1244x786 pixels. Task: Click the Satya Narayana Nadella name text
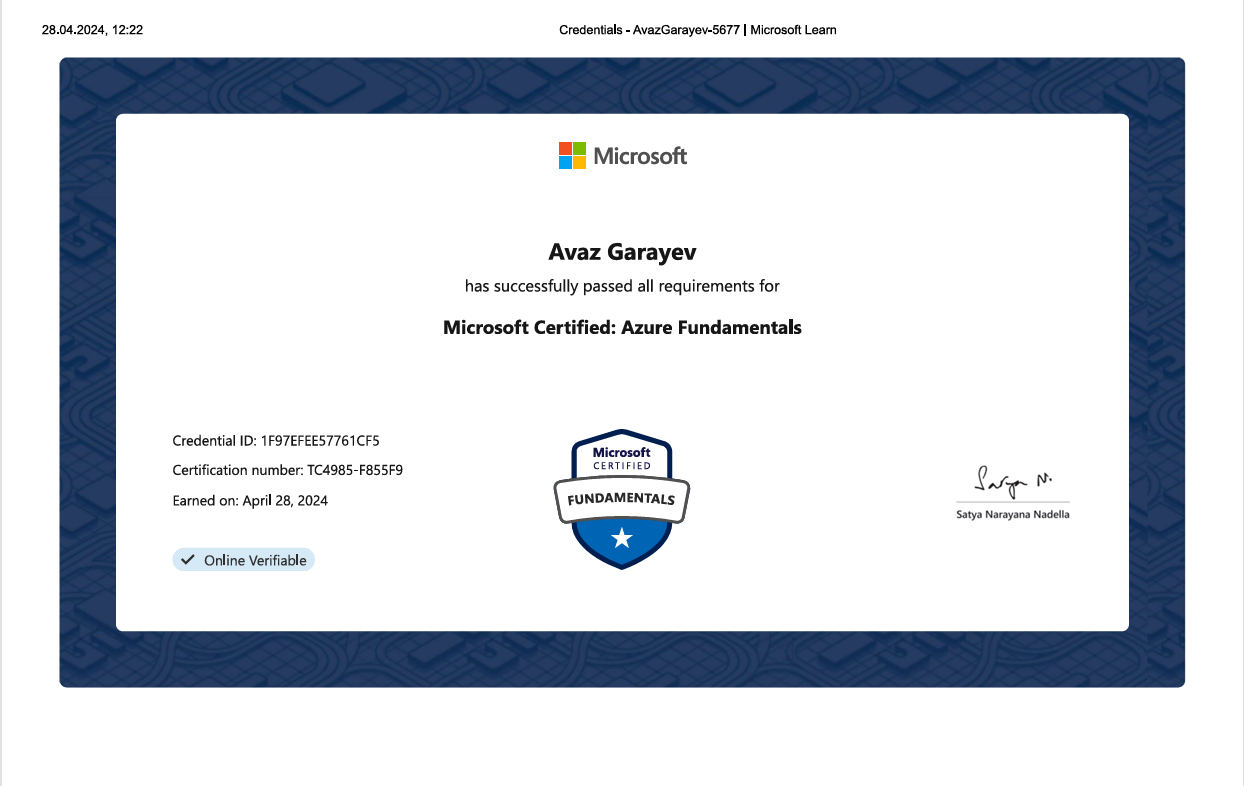1012,515
